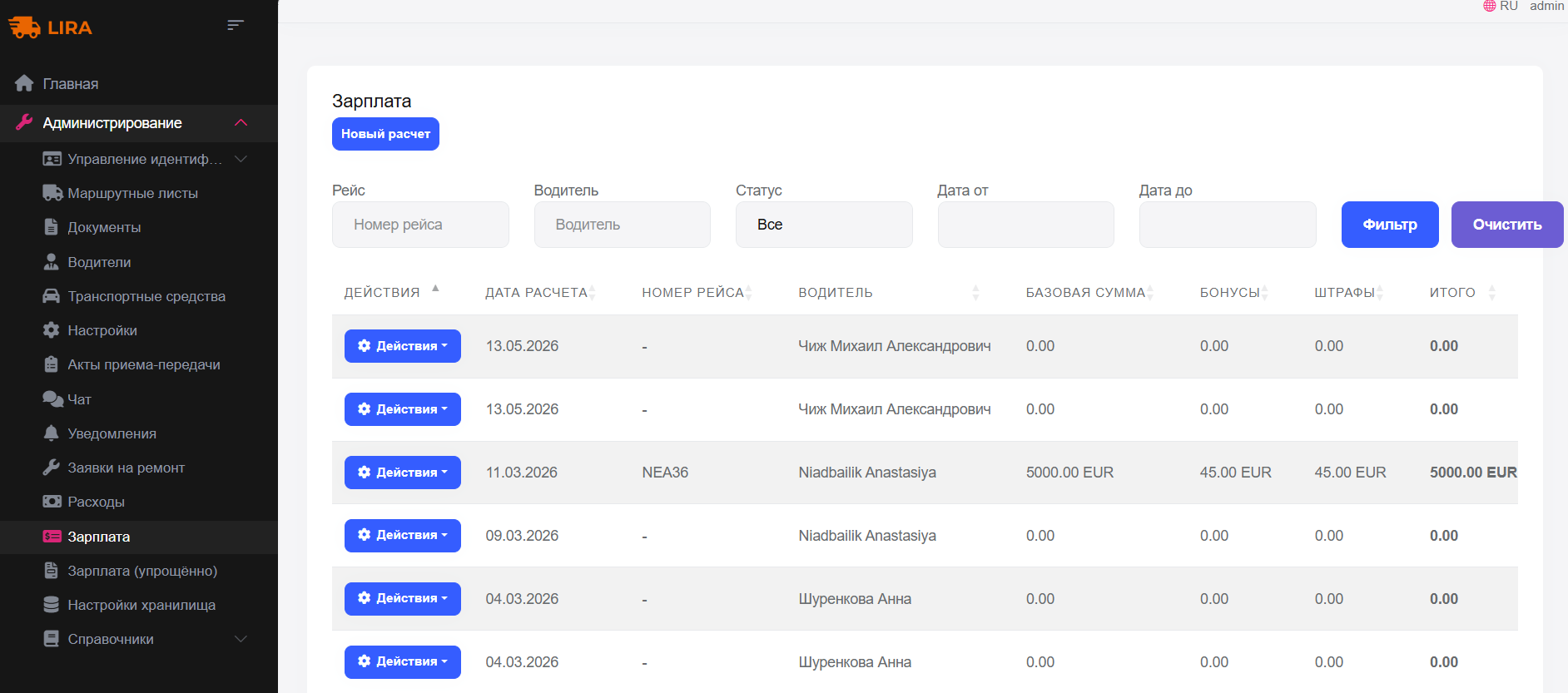
Task: Focus the Дата до date field
Action: pyautogui.click(x=1228, y=225)
